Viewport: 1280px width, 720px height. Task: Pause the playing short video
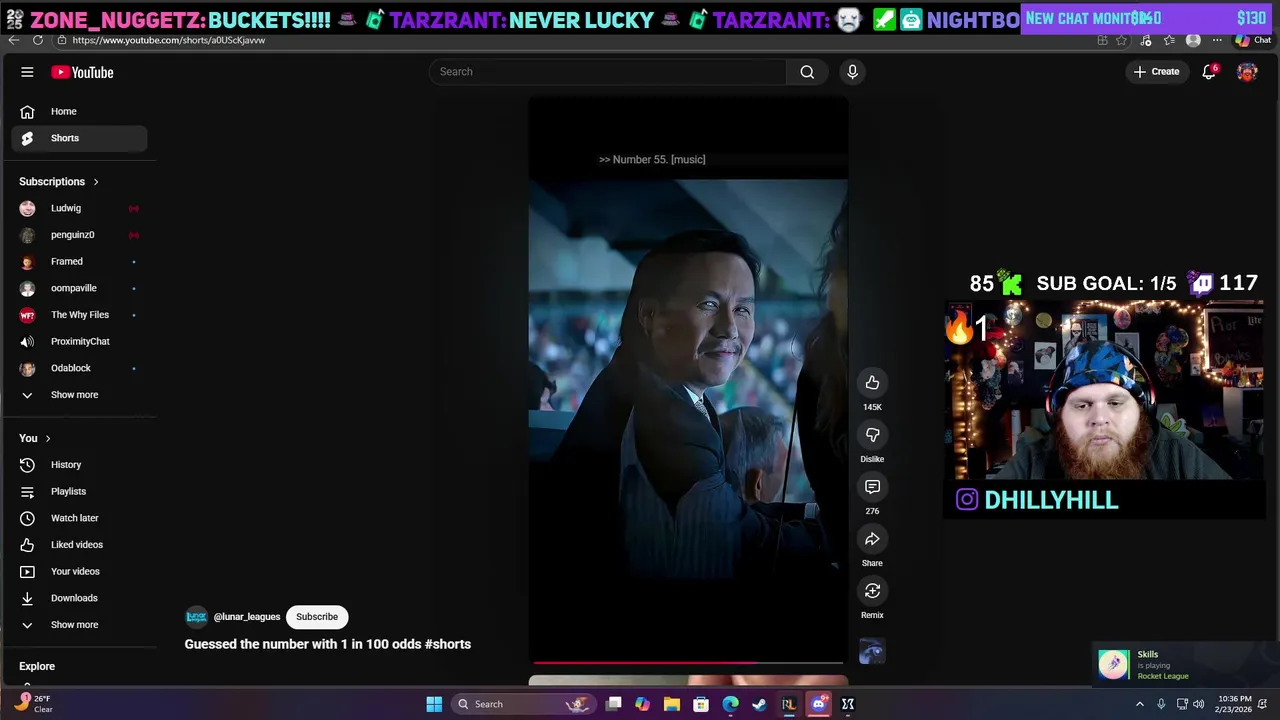(688, 380)
